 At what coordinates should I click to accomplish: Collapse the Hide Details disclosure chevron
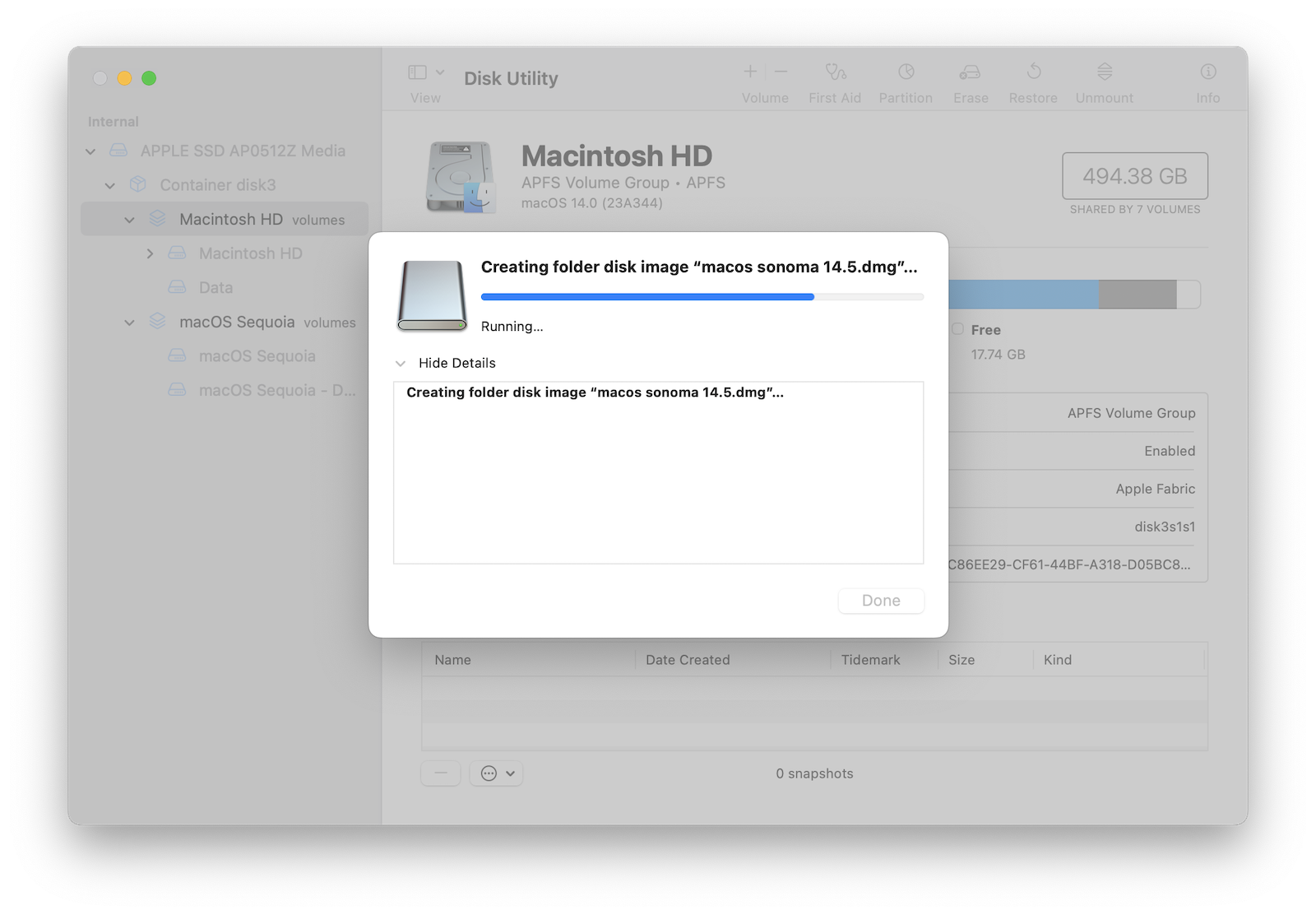coord(401,364)
